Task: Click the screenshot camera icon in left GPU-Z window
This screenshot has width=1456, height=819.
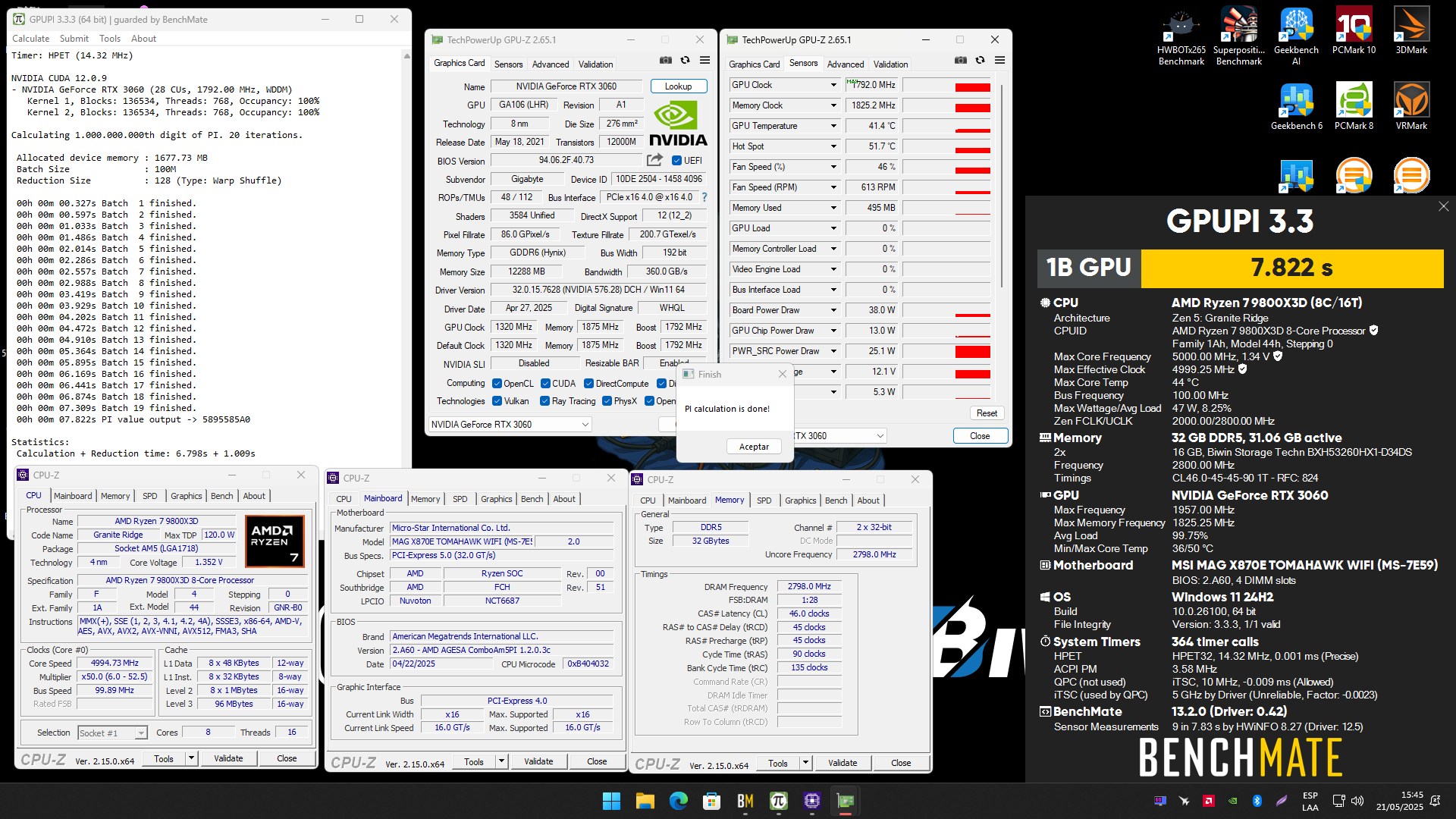Action: pyautogui.click(x=665, y=61)
